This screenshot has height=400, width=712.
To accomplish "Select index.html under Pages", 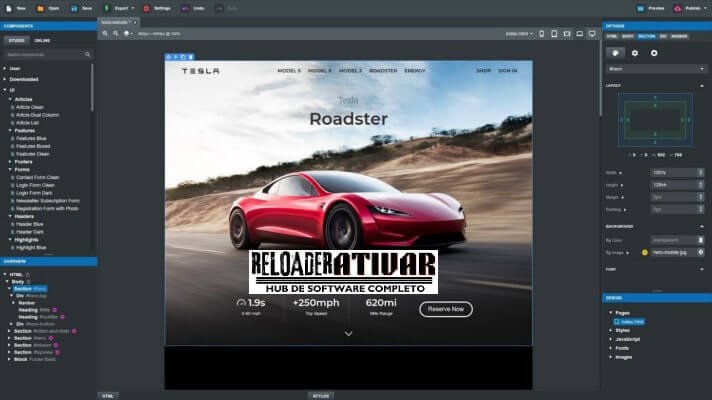I will (x=629, y=322).
